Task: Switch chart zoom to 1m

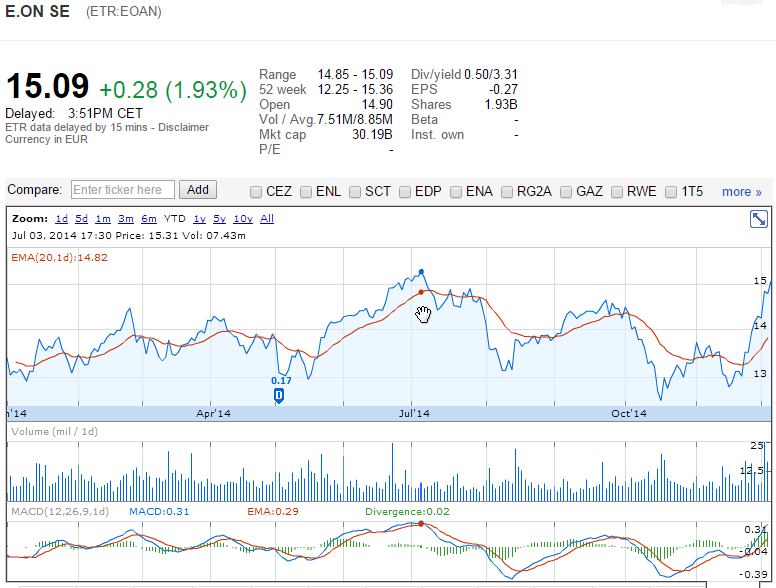Action: tap(103, 219)
